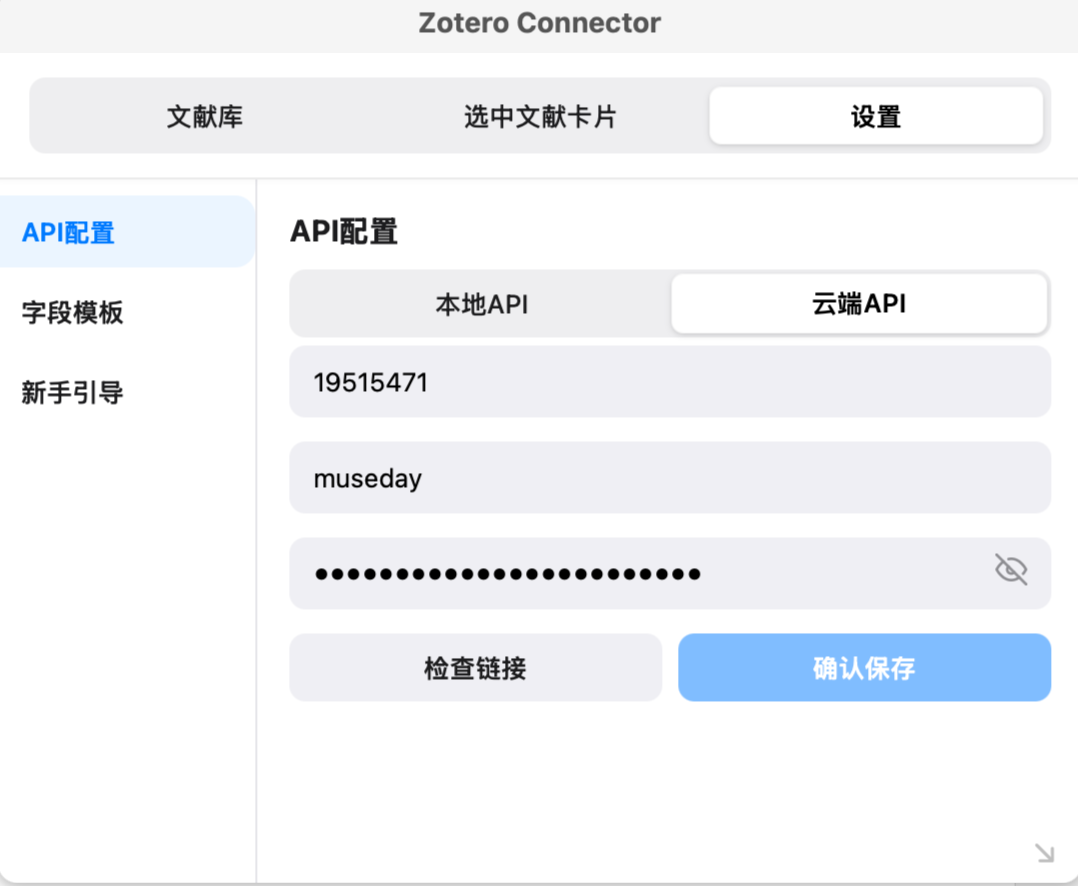Switch to the 选中文献卡片 tab
1078x886 pixels.
point(540,117)
